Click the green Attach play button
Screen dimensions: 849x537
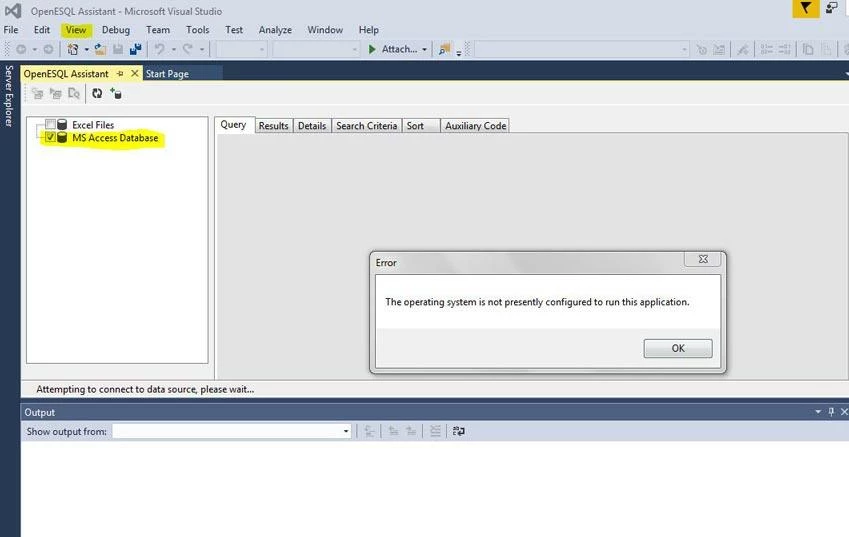click(x=372, y=49)
